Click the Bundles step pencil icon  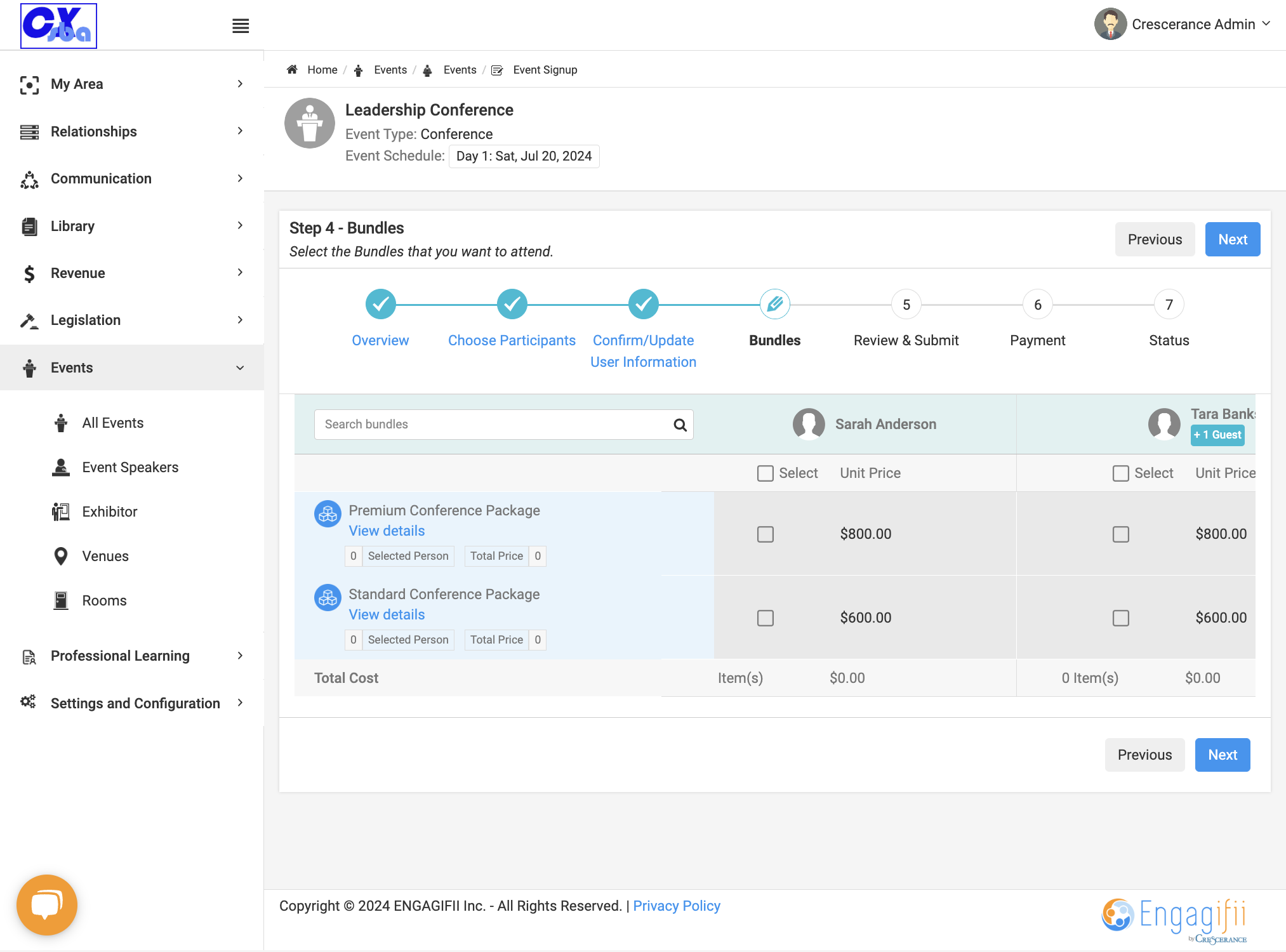[x=775, y=305]
